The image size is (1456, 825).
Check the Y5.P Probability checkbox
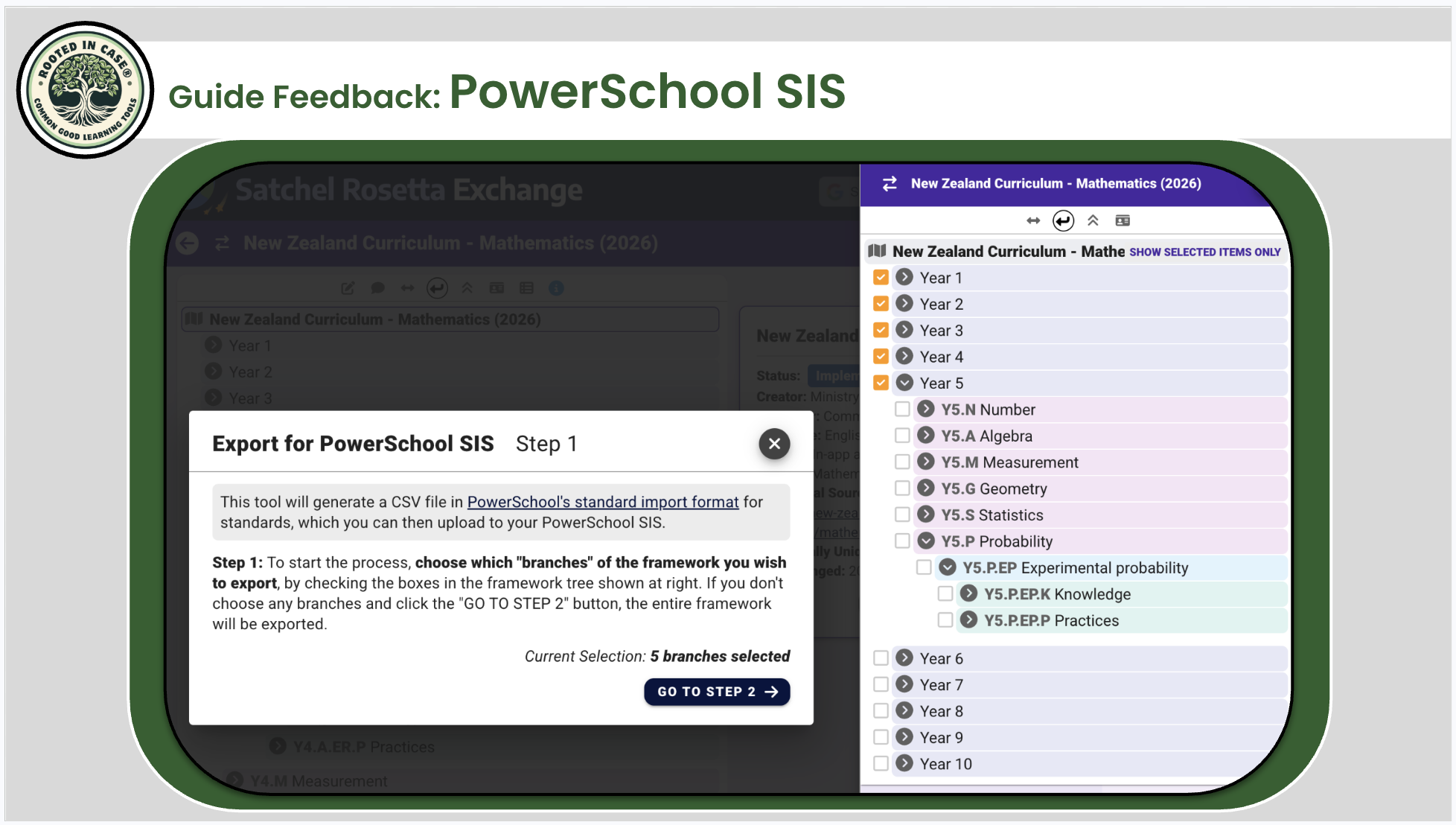click(x=902, y=541)
